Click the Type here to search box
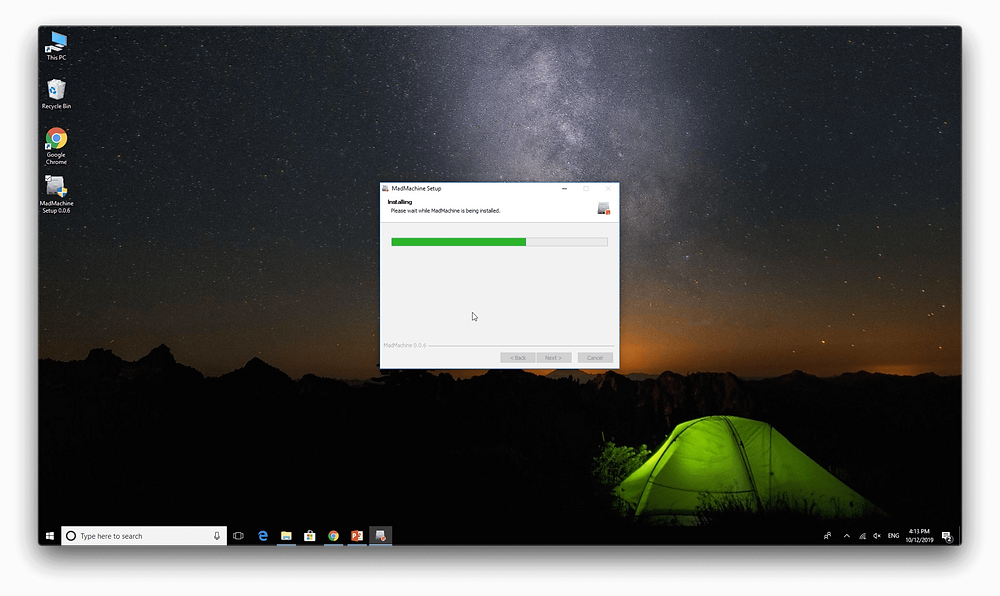The image size is (1000, 596). (x=144, y=536)
